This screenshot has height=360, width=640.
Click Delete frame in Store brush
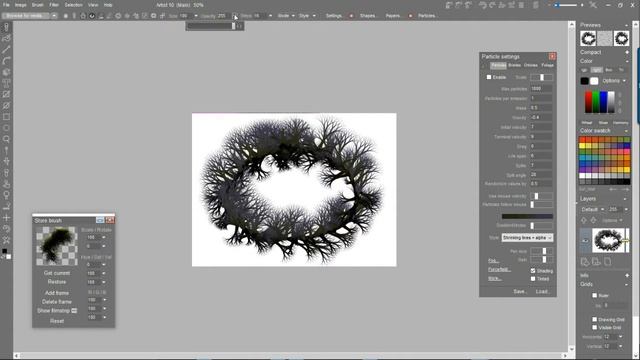click(x=57, y=302)
